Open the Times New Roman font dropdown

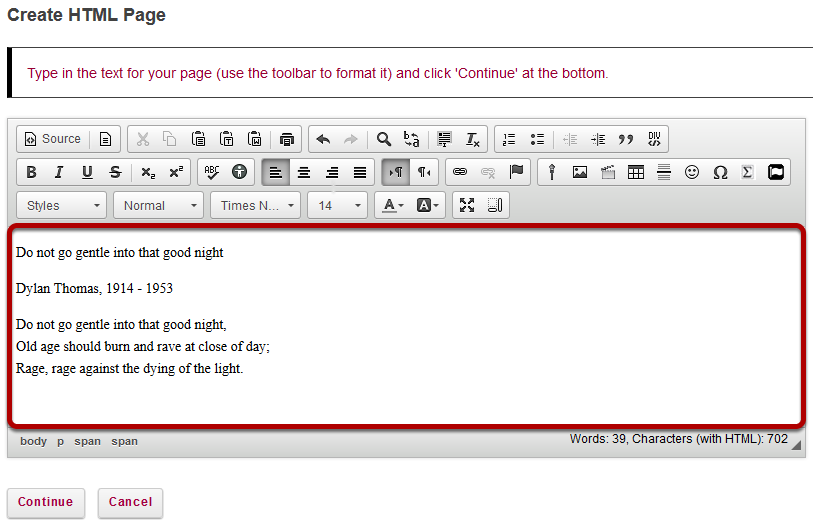(x=256, y=205)
